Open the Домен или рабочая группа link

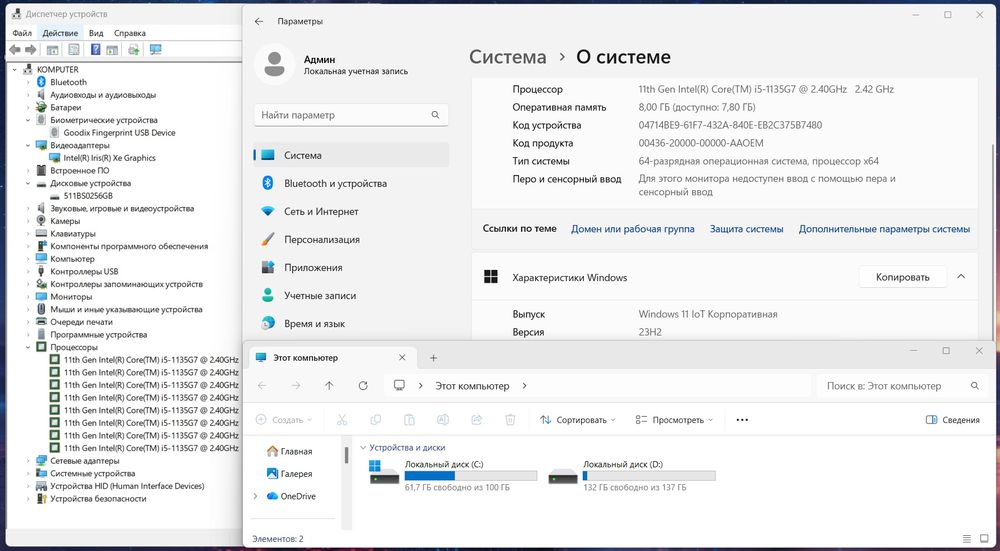pyautogui.click(x=633, y=229)
